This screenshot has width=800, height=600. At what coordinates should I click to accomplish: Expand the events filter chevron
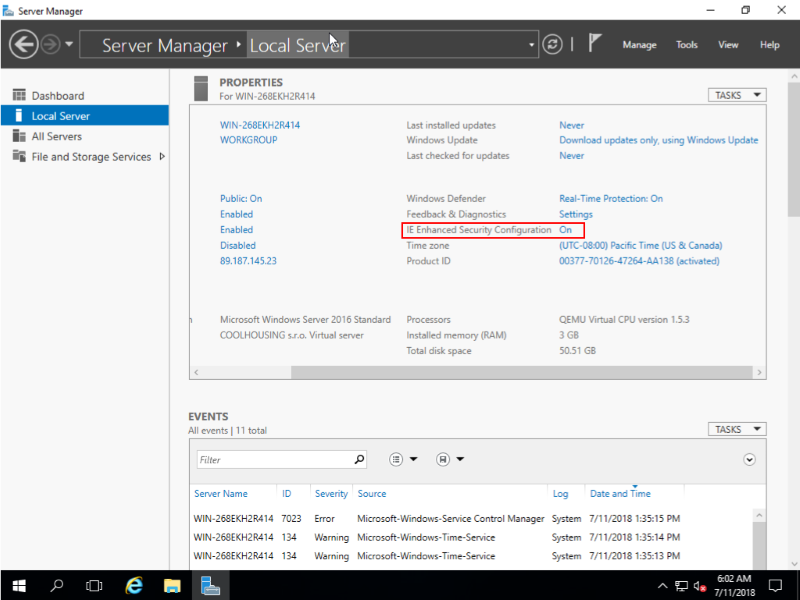[x=749, y=460]
